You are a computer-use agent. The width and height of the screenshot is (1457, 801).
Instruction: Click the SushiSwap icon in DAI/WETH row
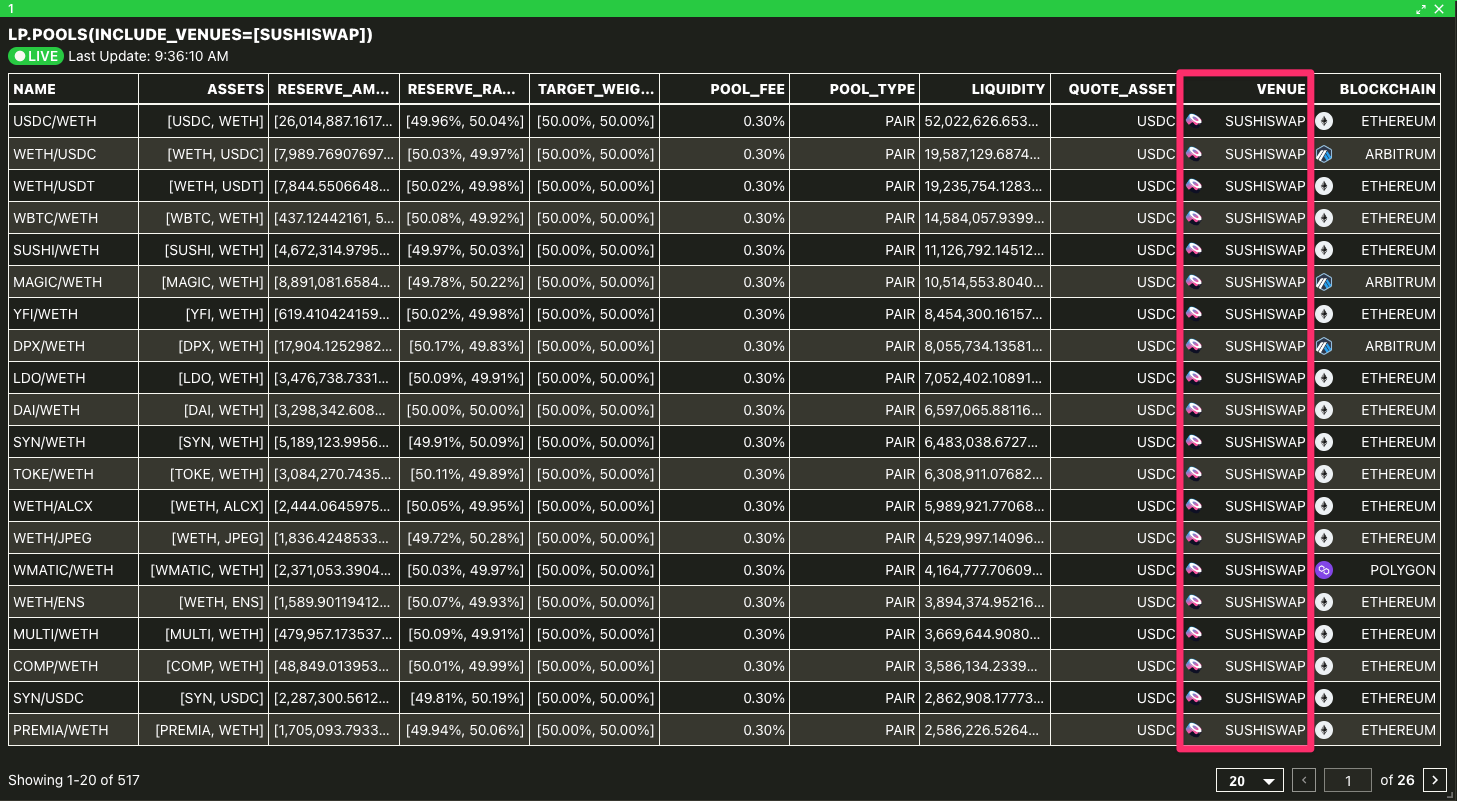tap(1194, 410)
